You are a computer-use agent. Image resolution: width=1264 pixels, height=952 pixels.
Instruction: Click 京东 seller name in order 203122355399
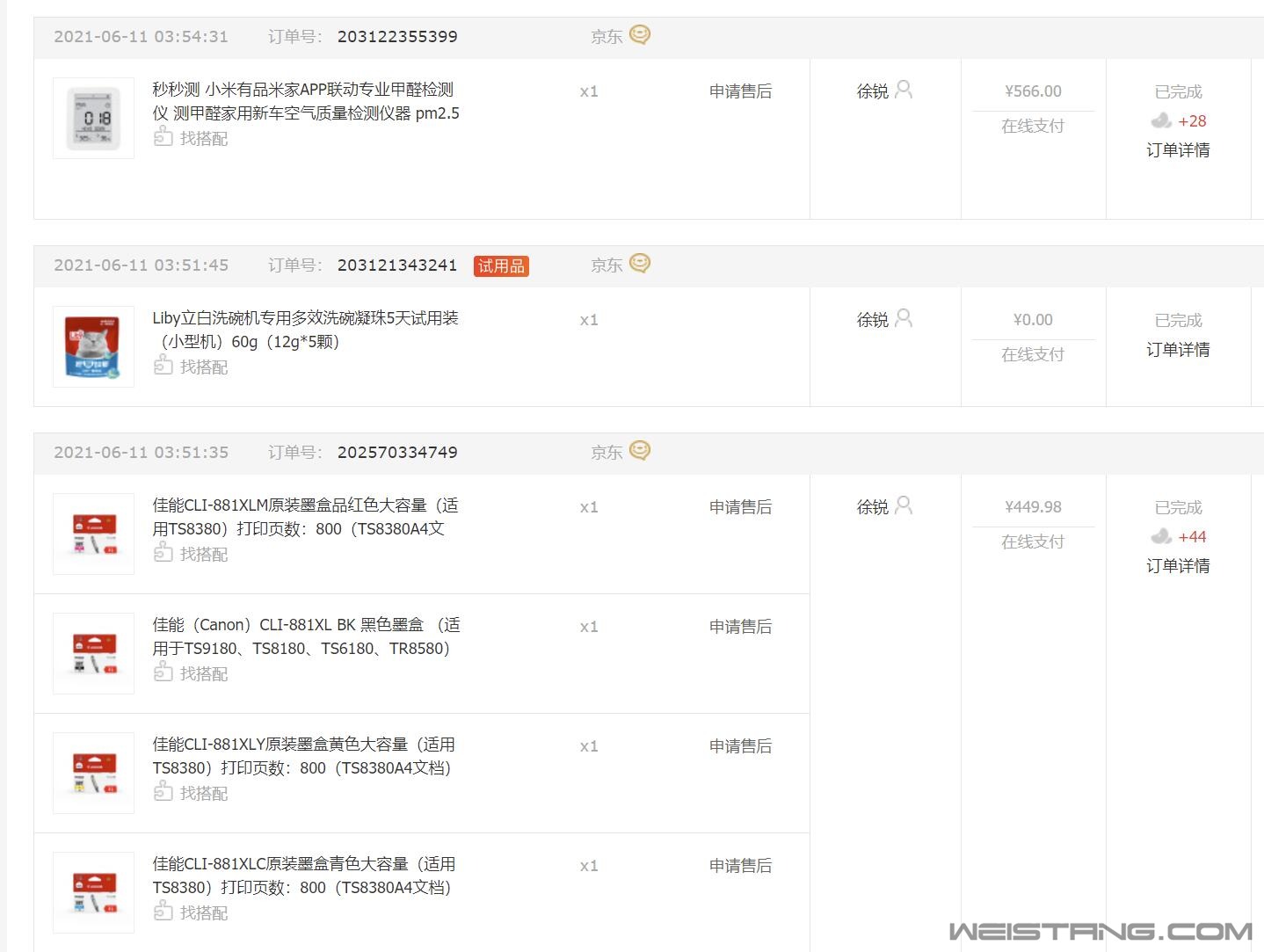(607, 36)
